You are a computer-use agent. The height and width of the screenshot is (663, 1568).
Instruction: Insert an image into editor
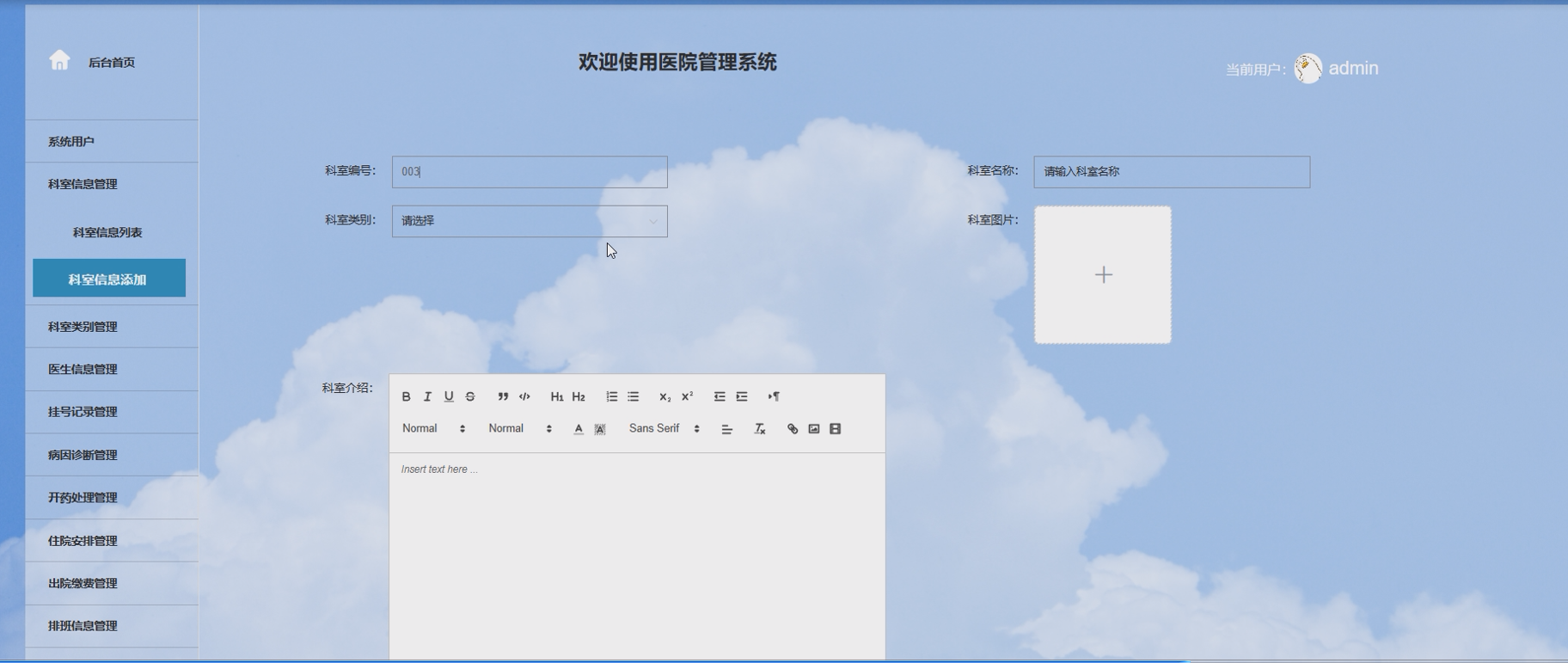(814, 429)
